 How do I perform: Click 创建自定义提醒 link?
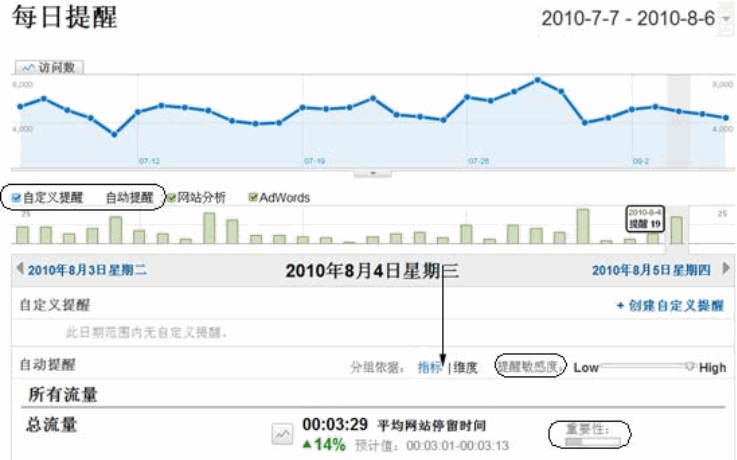669,306
